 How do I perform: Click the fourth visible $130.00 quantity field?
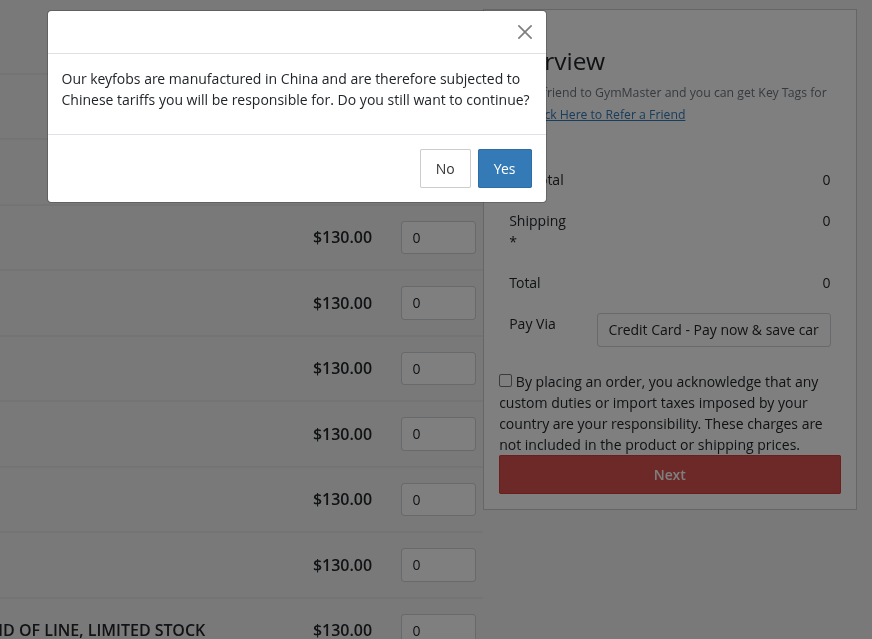click(x=438, y=434)
